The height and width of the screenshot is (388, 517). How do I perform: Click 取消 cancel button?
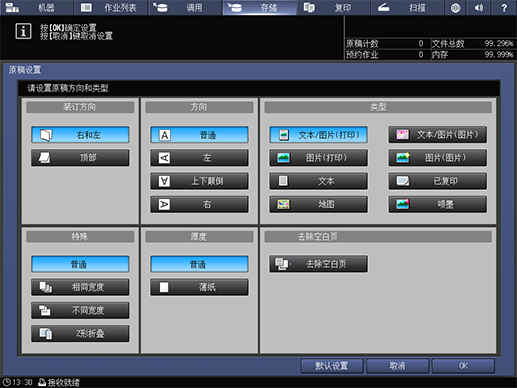click(397, 366)
